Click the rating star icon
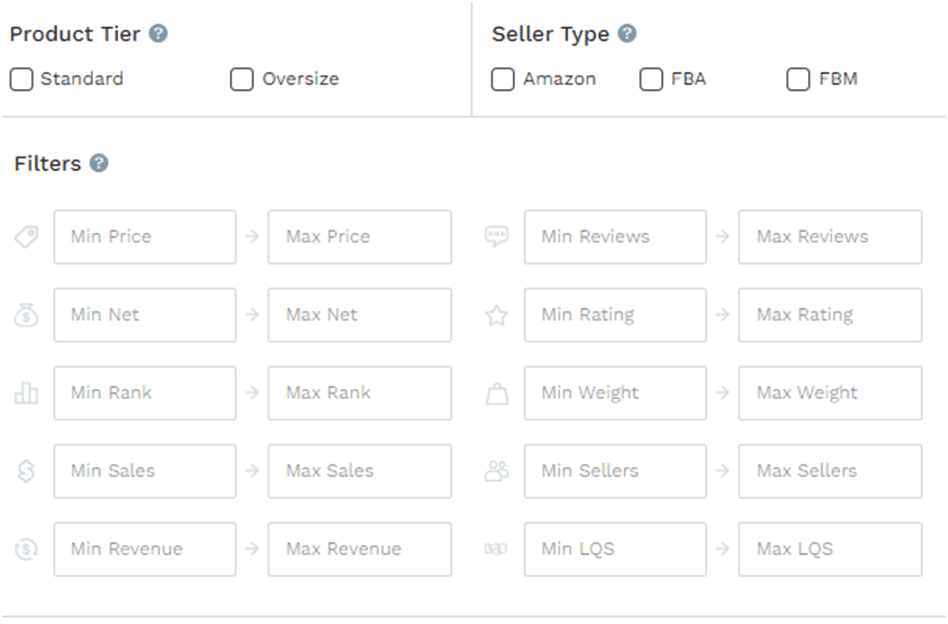Screen dimensions: 948x624 point(496,315)
